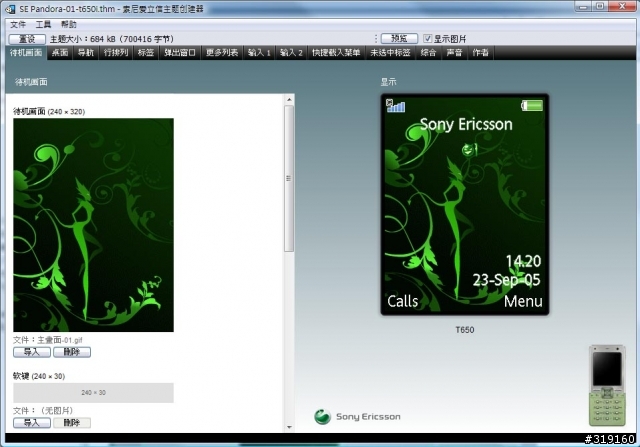640x447 pixels.
Task: Switch to the 声音 tab
Action: coord(454,53)
